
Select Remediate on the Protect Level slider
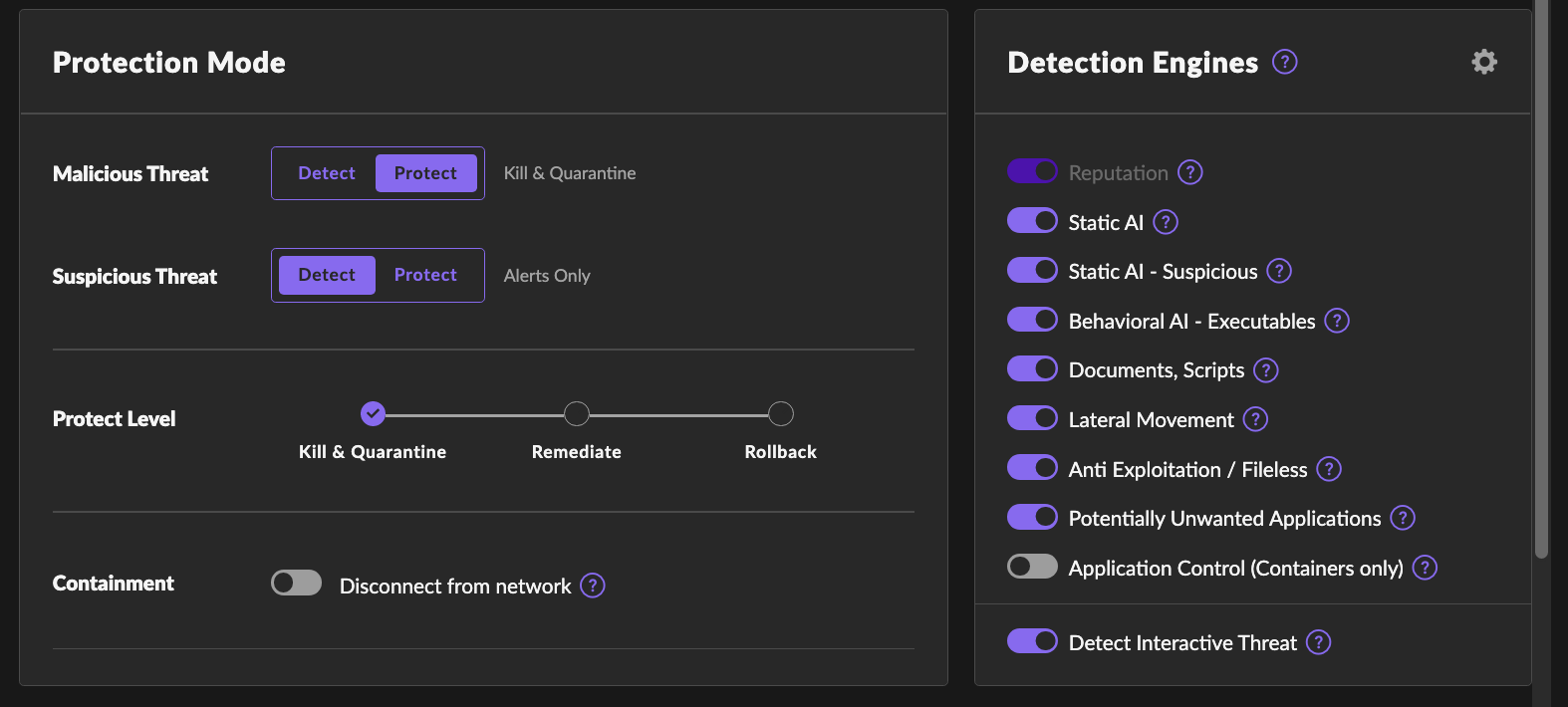coord(576,413)
